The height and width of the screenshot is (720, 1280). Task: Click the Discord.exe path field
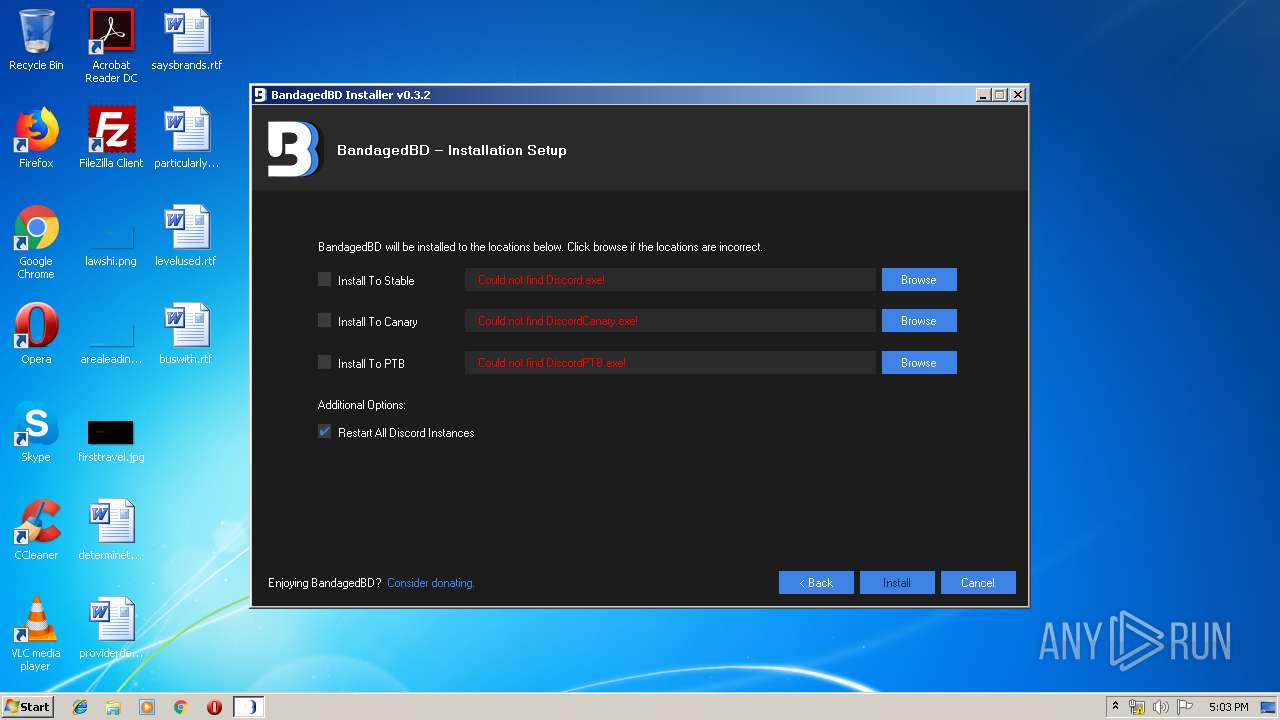(x=670, y=280)
